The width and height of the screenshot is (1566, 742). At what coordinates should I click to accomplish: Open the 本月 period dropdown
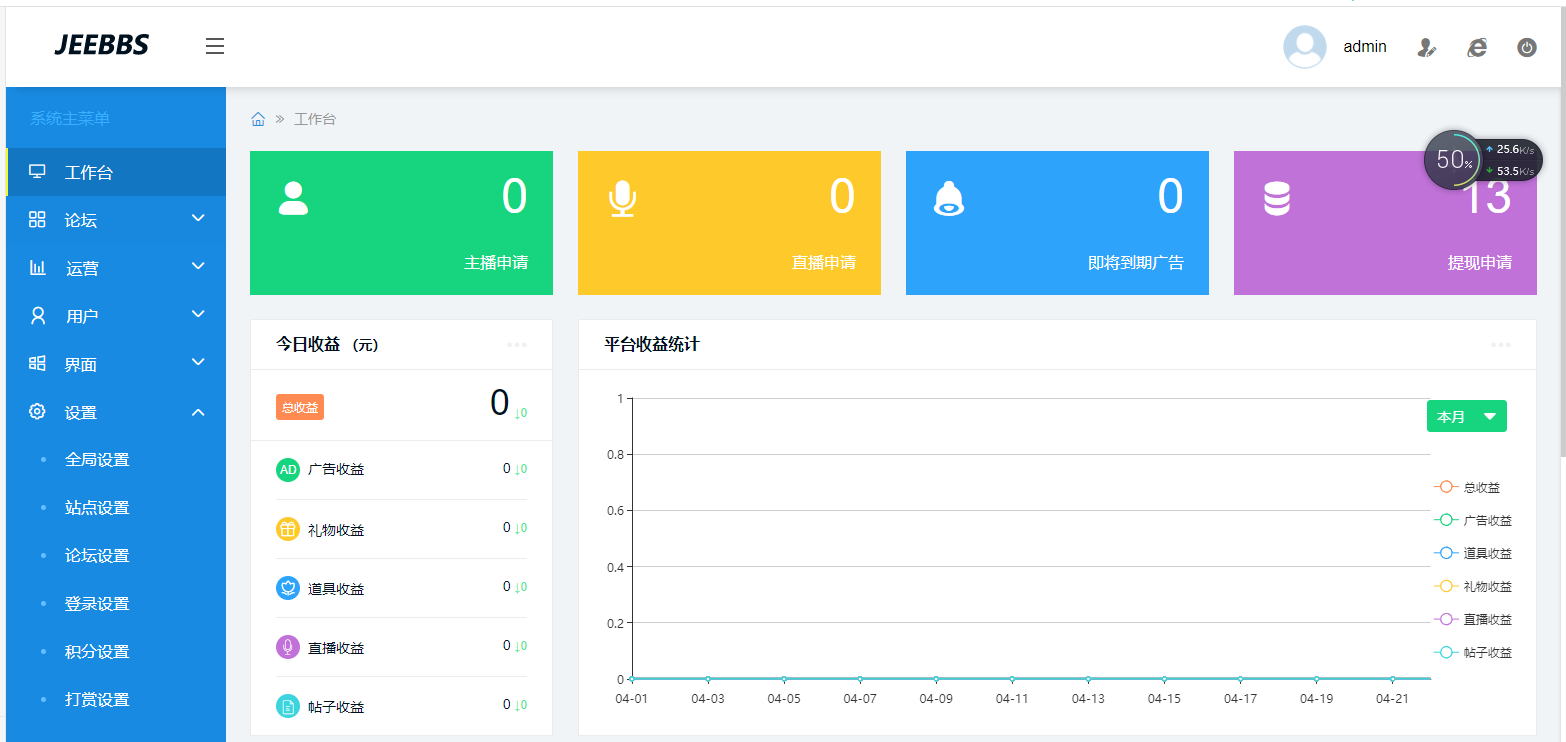(1466, 416)
